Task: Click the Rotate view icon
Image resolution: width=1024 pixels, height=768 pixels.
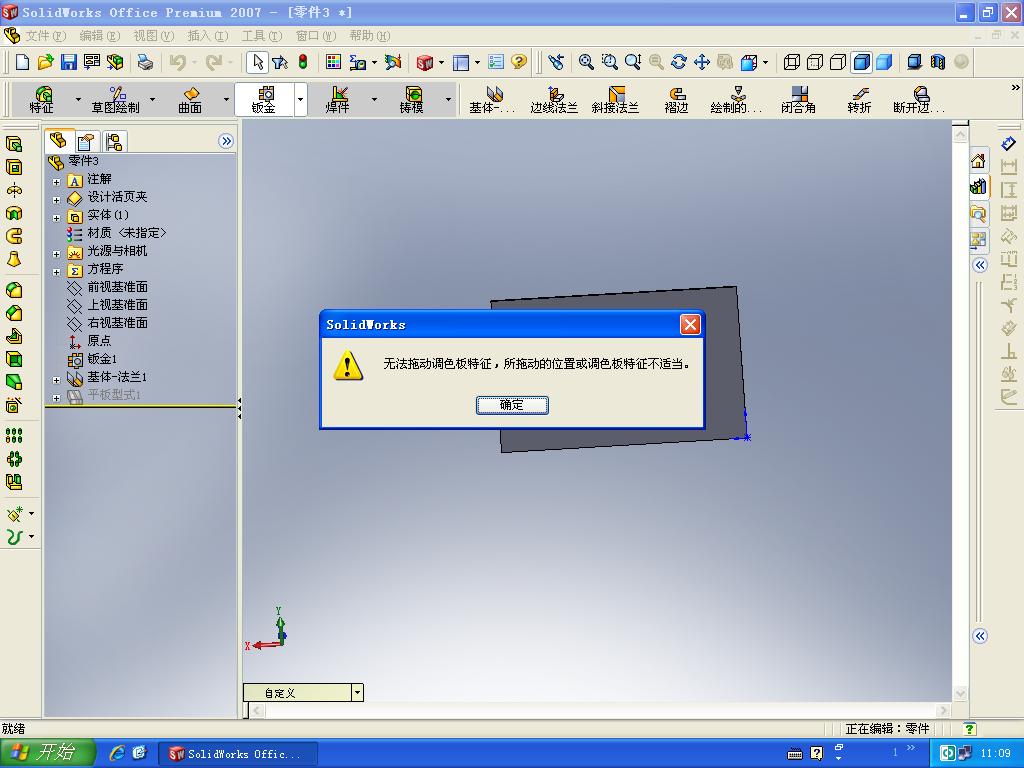Action: pos(679,62)
